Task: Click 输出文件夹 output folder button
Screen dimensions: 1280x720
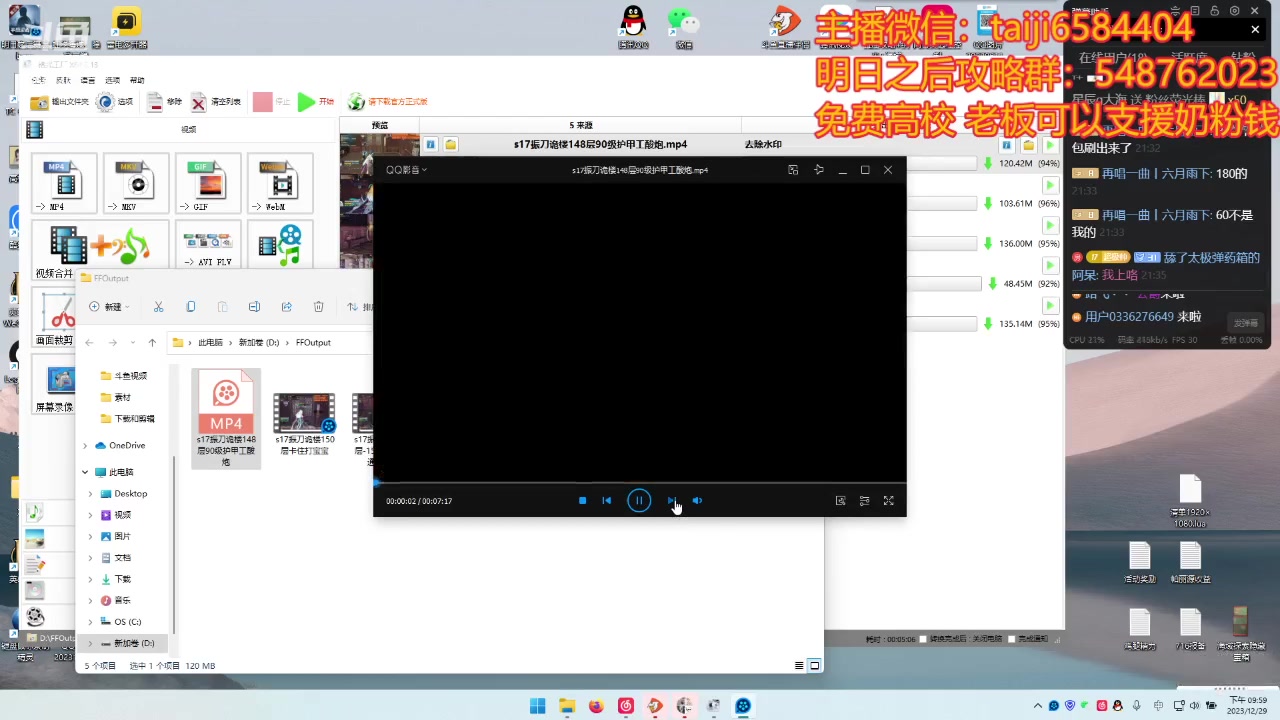Action: tap(60, 102)
